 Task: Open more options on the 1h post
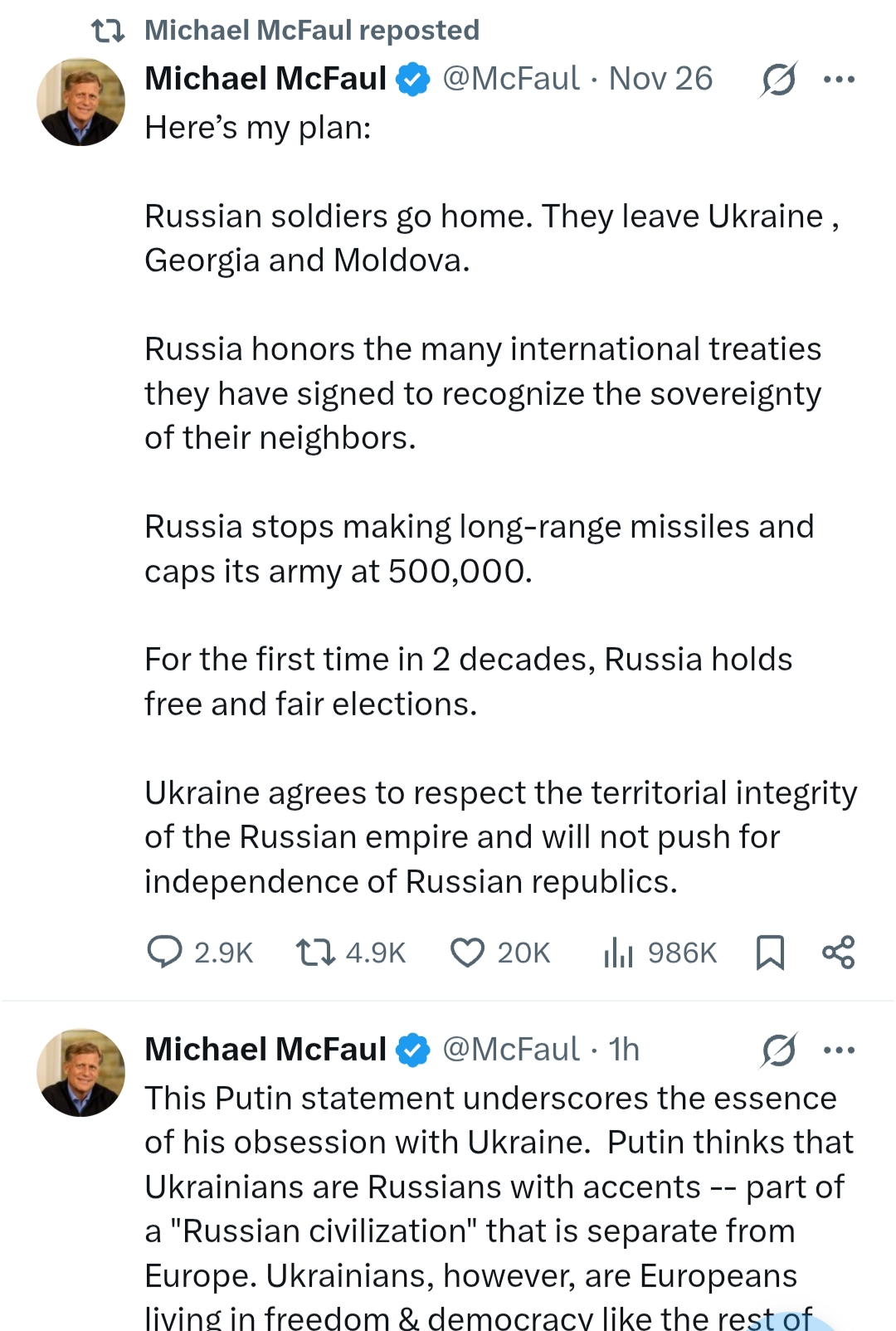(x=839, y=1050)
